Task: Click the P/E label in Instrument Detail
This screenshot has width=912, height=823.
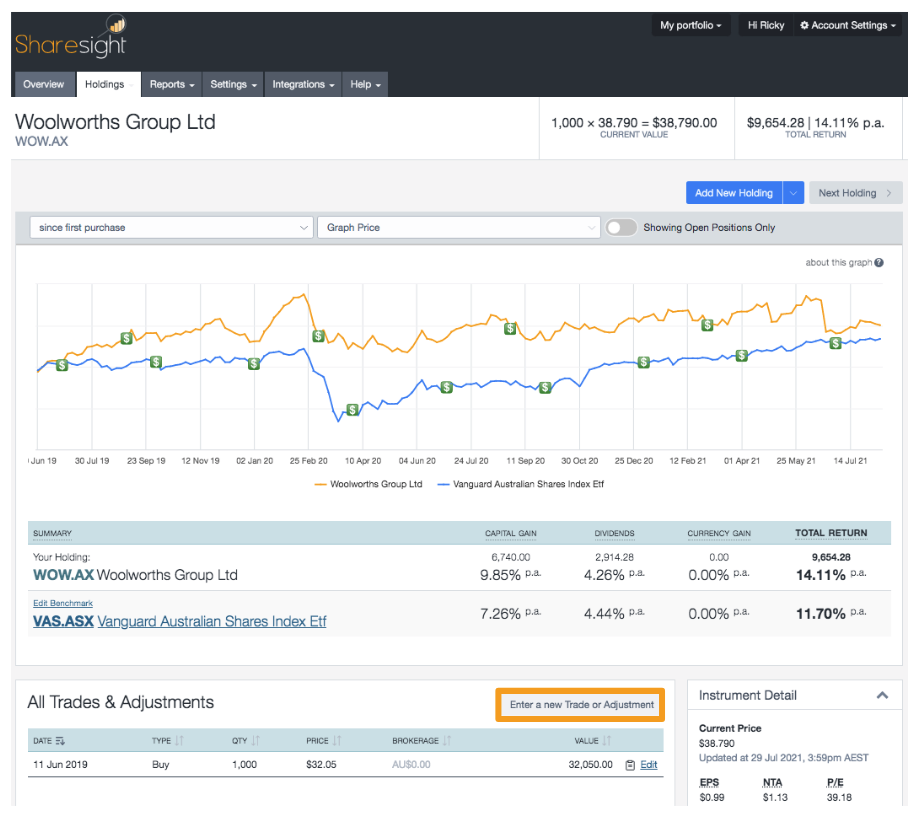Action: point(835,782)
